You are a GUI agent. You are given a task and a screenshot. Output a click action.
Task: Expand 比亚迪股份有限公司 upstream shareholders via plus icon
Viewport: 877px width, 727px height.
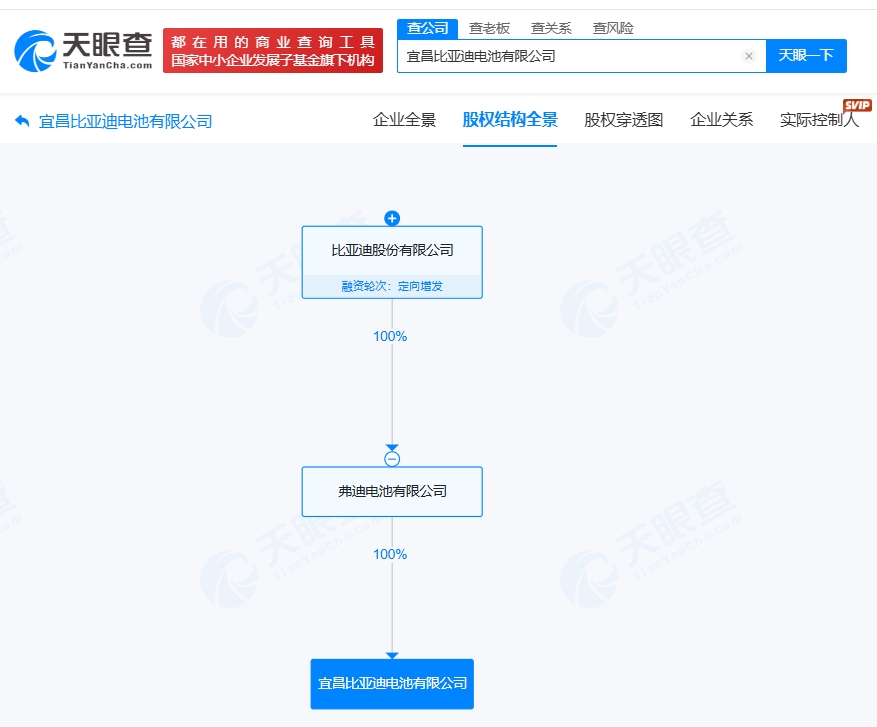pos(391,218)
